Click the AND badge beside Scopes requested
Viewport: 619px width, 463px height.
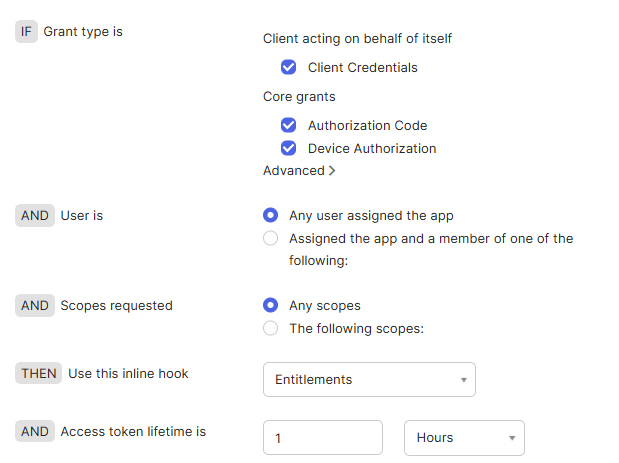point(35,306)
